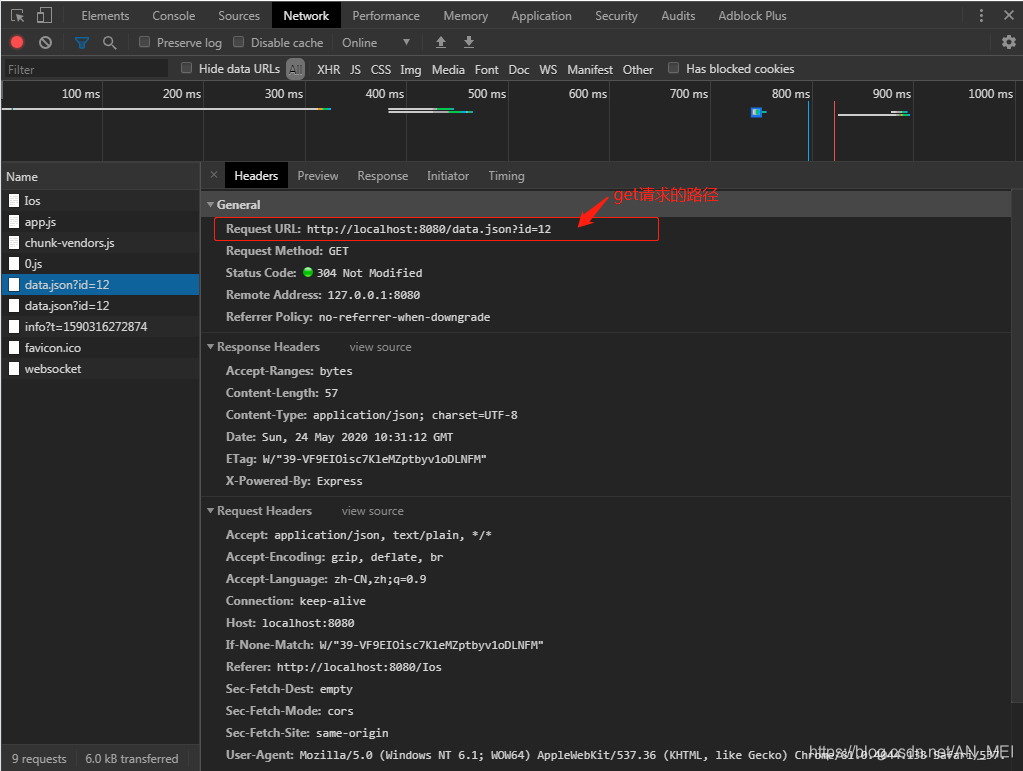The height and width of the screenshot is (771, 1023).
Task: Show the Preview detail tab
Action: pyautogui.click(x=318, y=175)
